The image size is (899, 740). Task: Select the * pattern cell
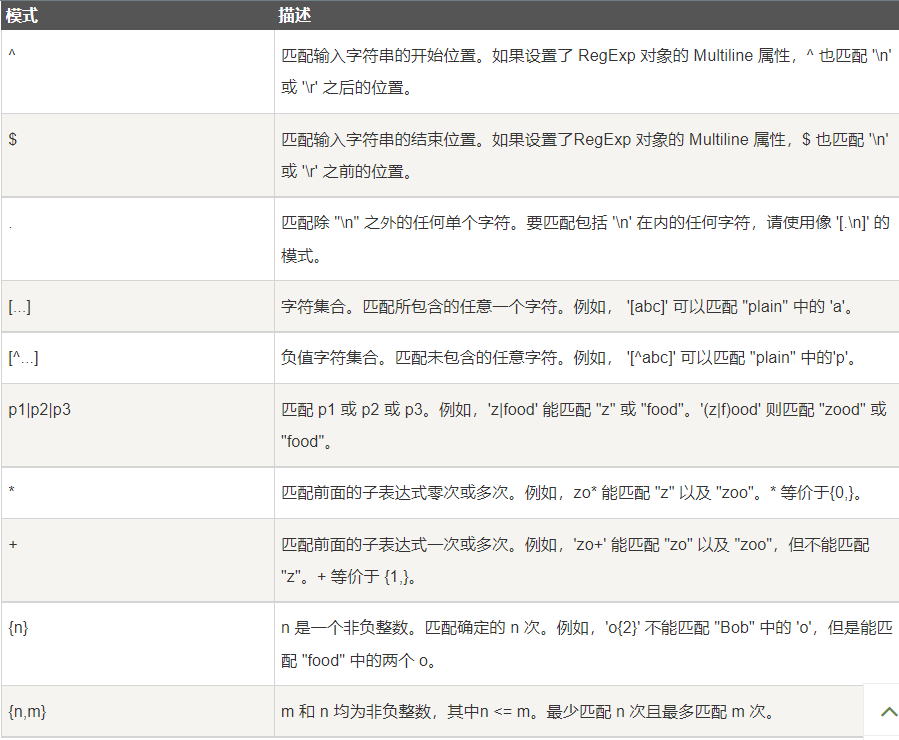click(x=138, y=493)
